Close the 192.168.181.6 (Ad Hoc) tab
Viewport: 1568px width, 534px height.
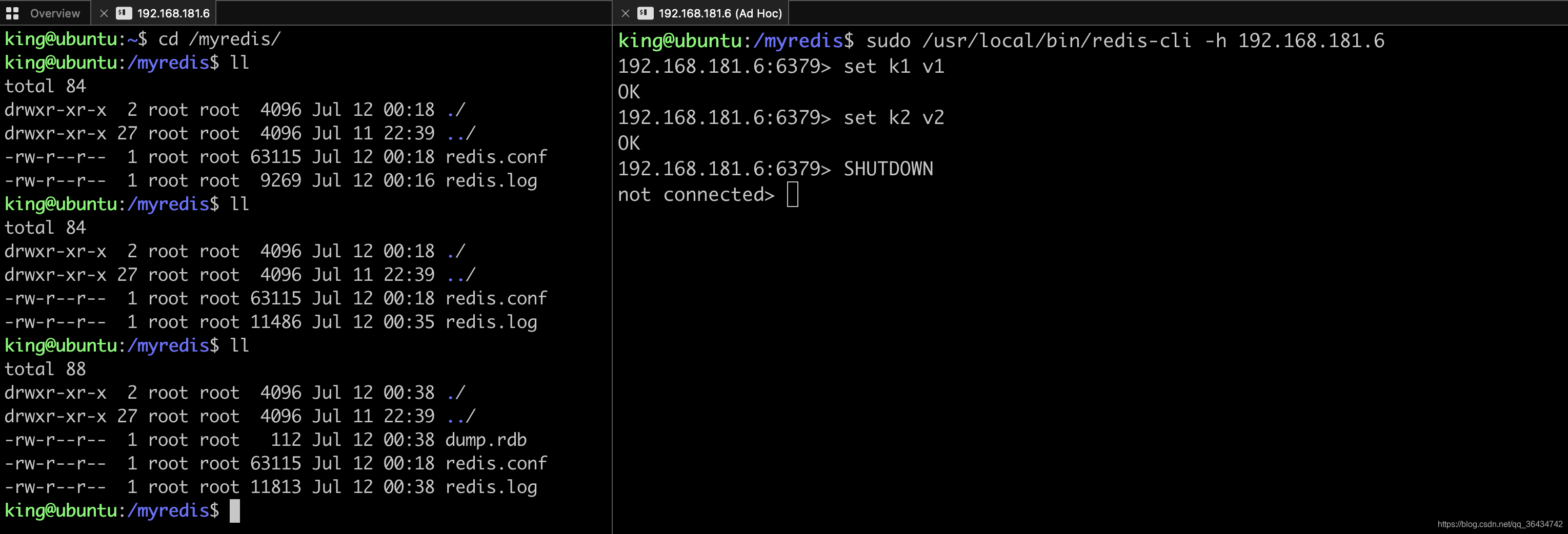click(x=625, y=13)
